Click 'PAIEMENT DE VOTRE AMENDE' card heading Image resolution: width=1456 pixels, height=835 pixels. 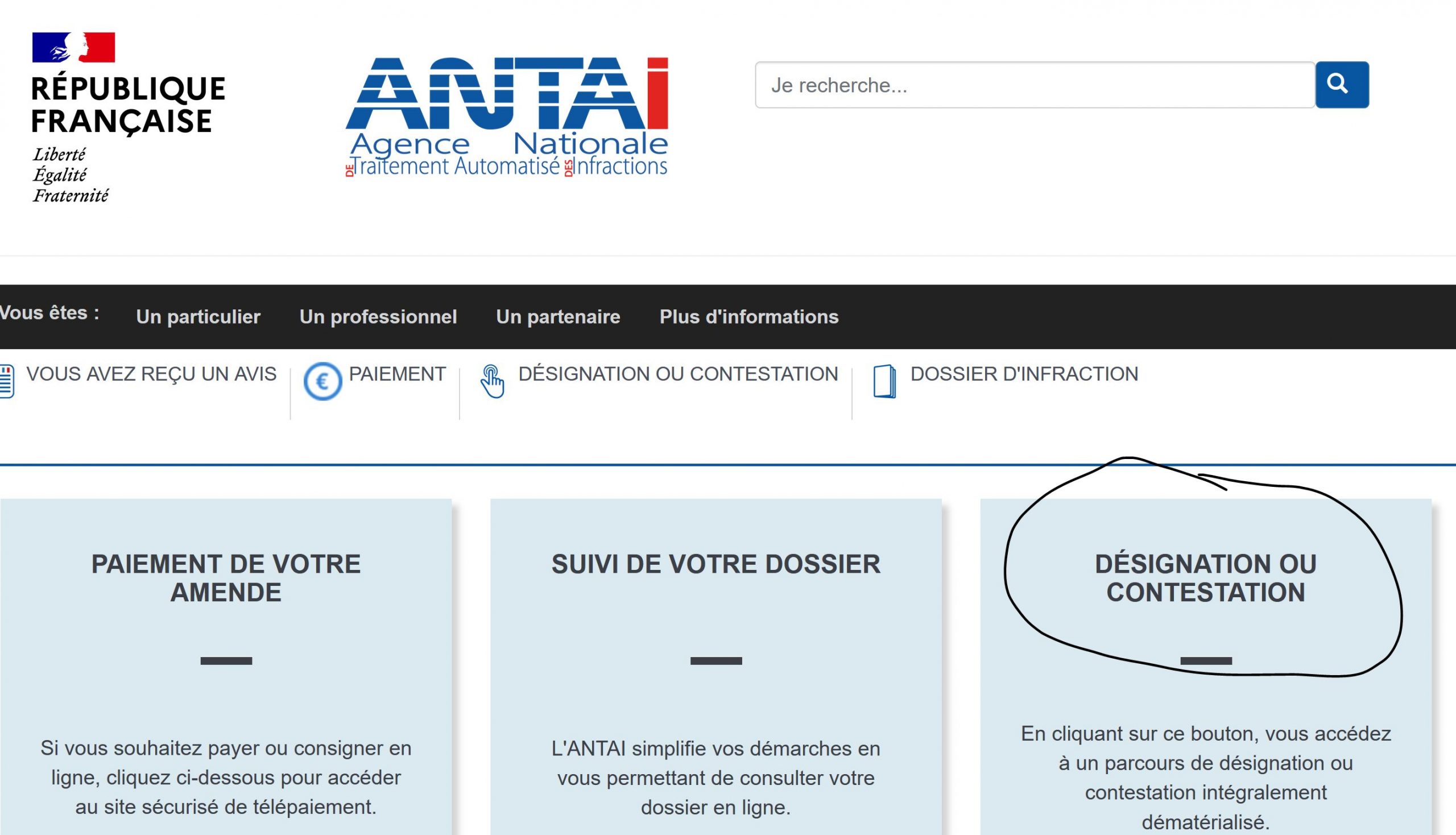[x=226, y=578]
